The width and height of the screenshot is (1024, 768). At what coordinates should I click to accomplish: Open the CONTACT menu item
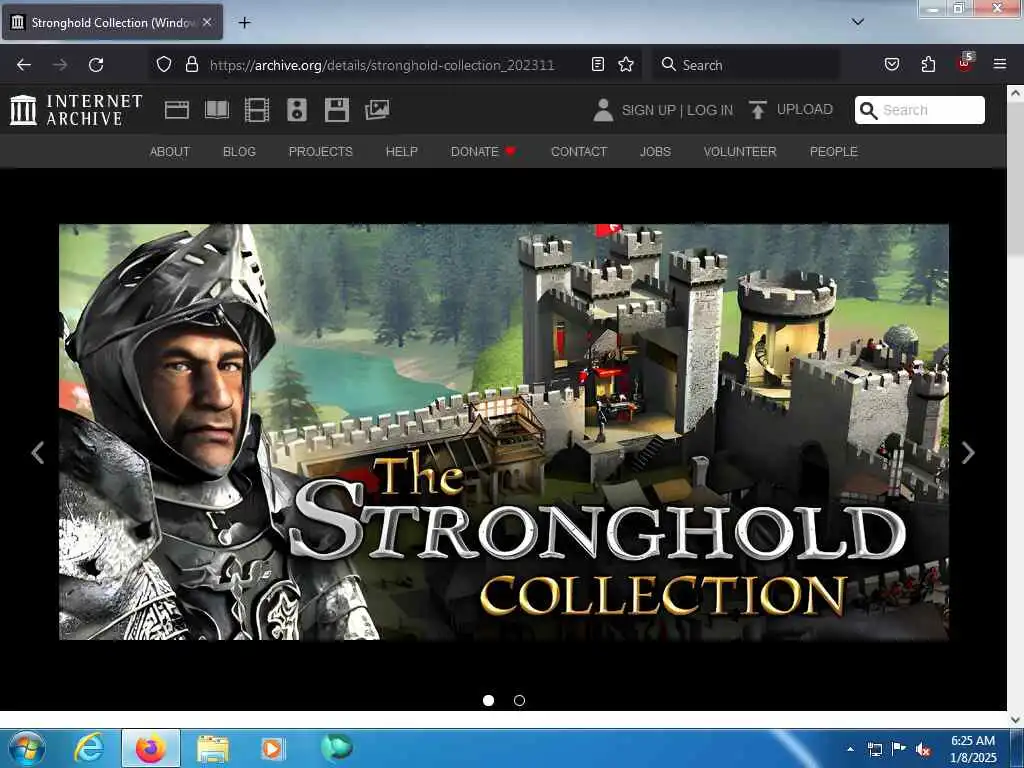tap(579, 152)
